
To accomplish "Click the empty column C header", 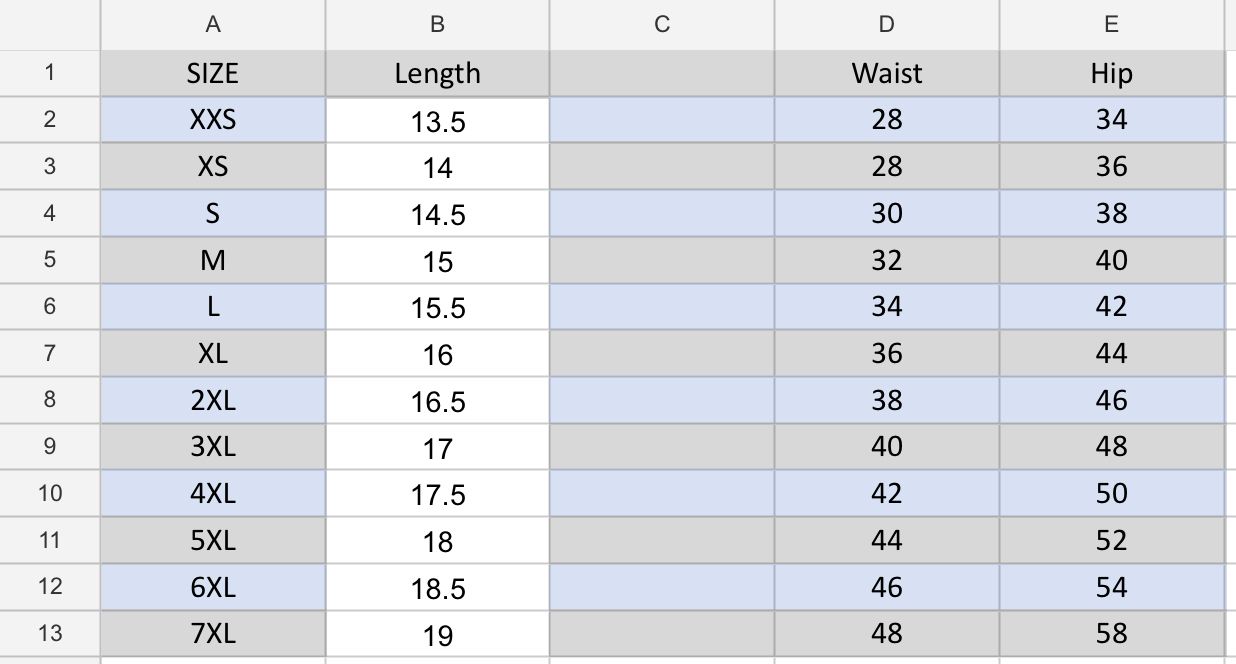I will 661,25.
